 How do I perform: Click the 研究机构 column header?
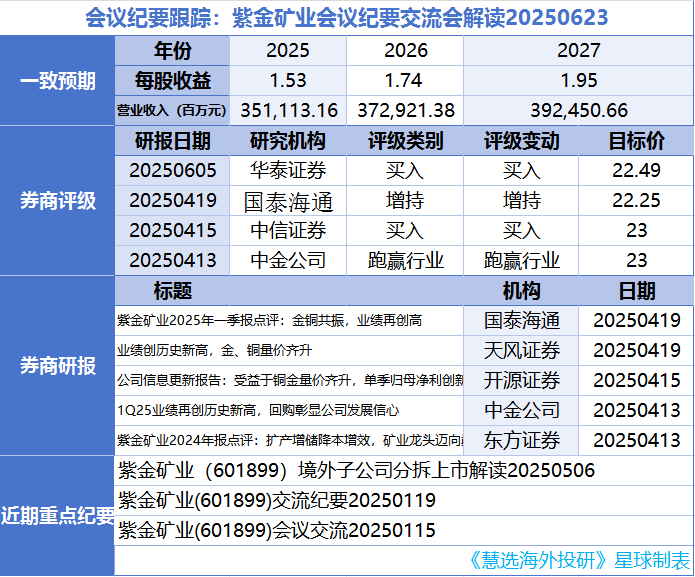point(288,141)
